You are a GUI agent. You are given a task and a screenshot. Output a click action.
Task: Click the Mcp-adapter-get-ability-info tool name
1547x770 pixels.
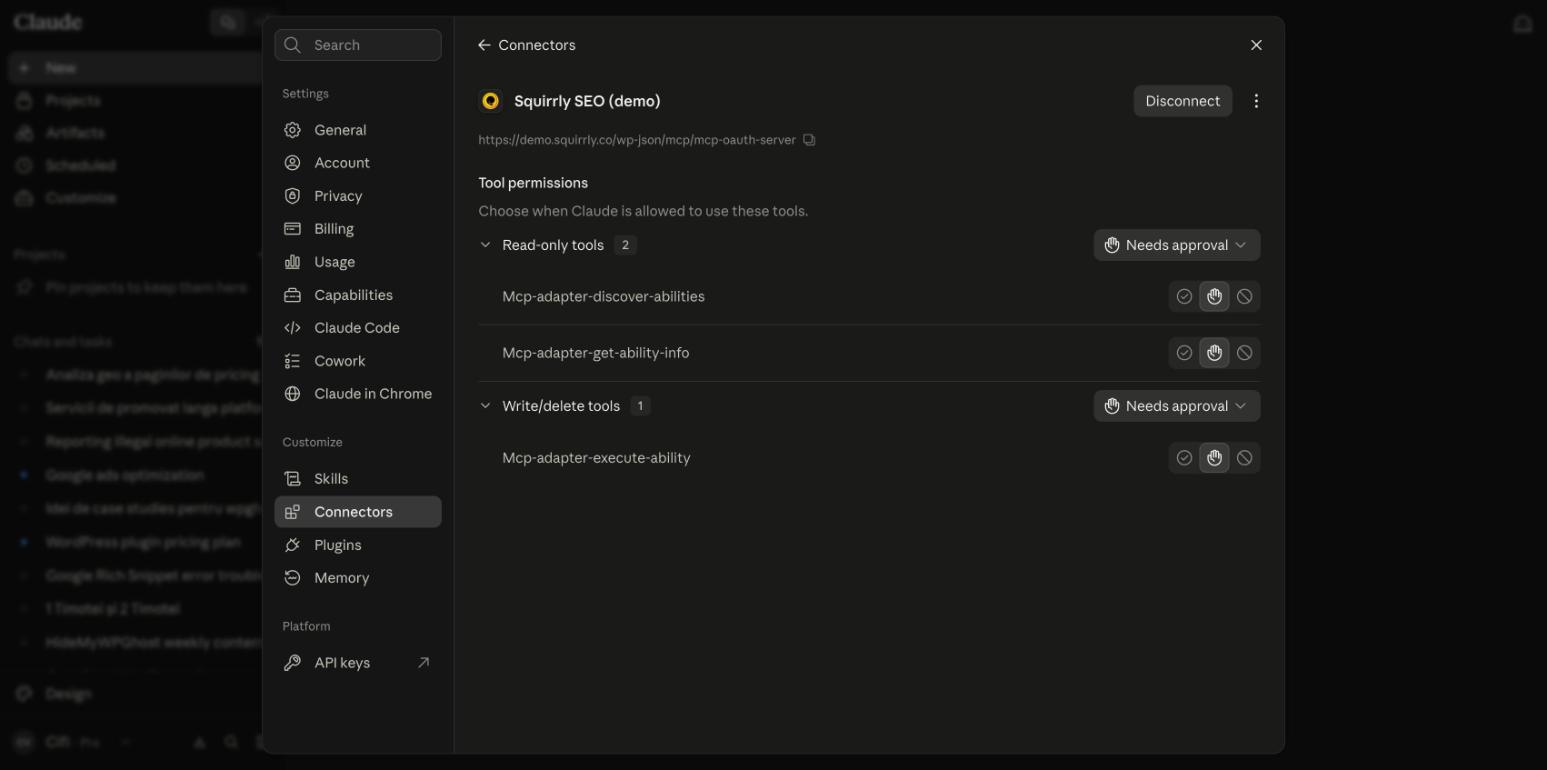coord(595,353)
